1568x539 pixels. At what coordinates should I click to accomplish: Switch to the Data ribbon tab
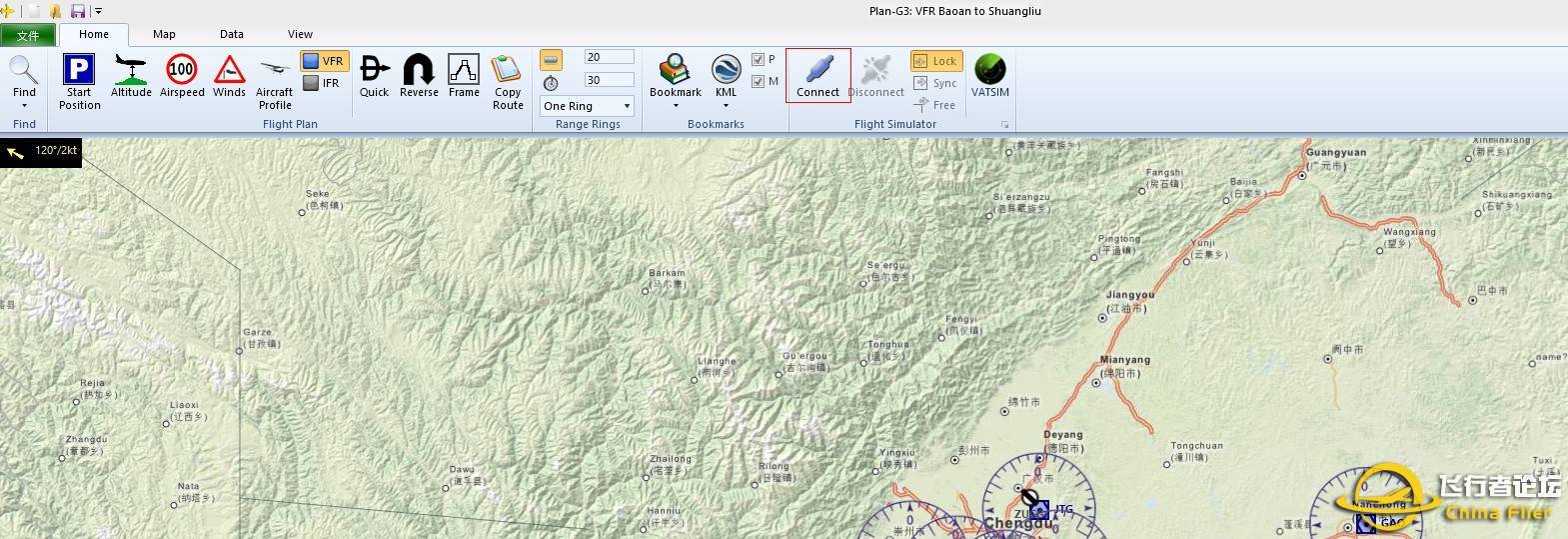click(232, 34)
